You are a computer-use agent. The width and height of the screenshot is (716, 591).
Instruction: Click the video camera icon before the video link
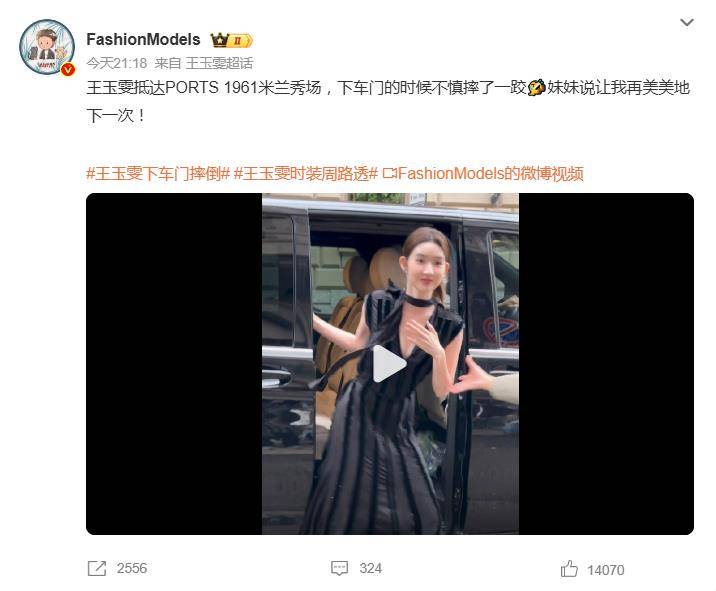[x=390, y=174]
